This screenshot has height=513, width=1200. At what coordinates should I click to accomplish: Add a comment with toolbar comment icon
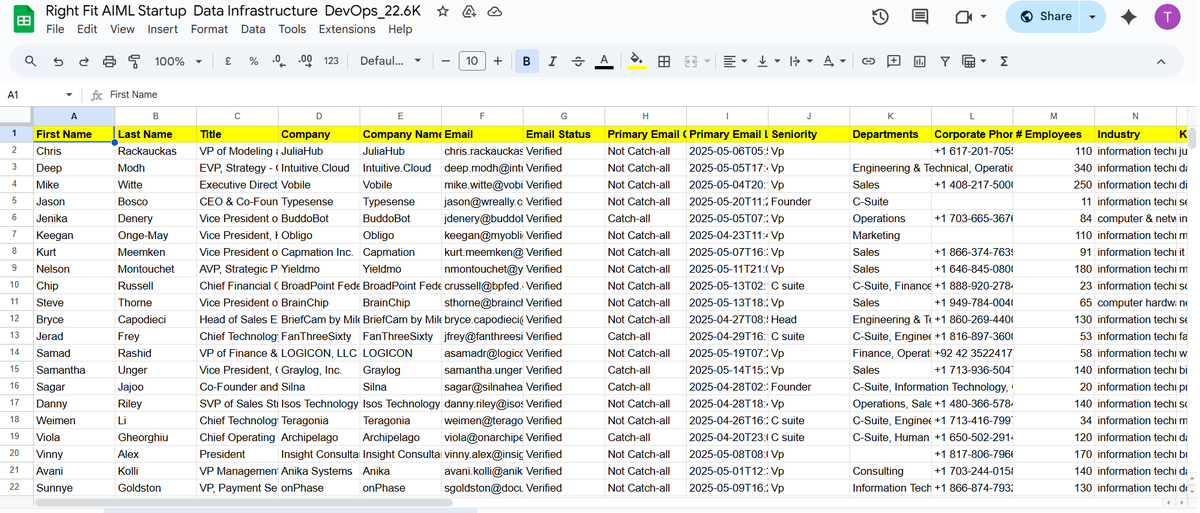pos(894,61)
